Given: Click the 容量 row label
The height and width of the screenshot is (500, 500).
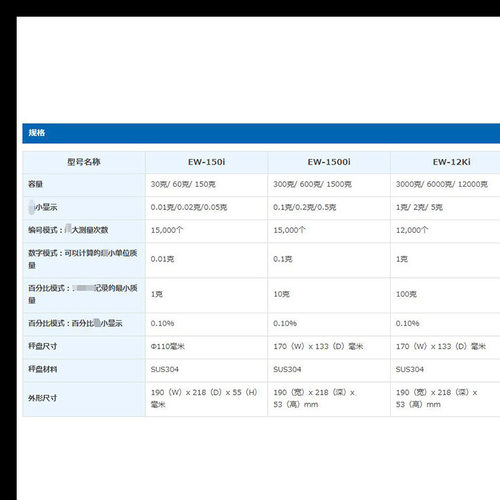Looking at the screenshot, I should click(84, 185).
